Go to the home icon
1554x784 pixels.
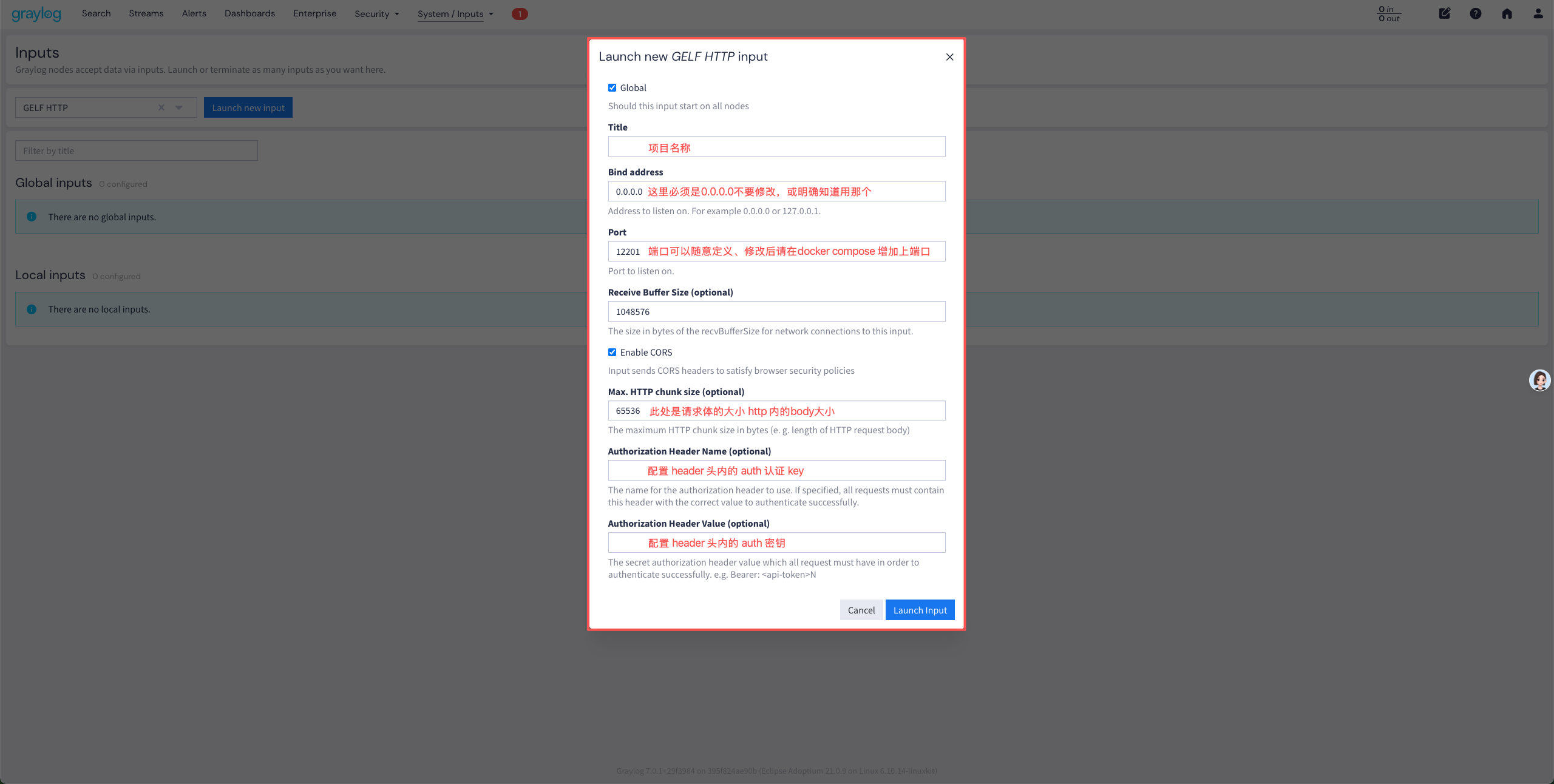pos(1507,13)
